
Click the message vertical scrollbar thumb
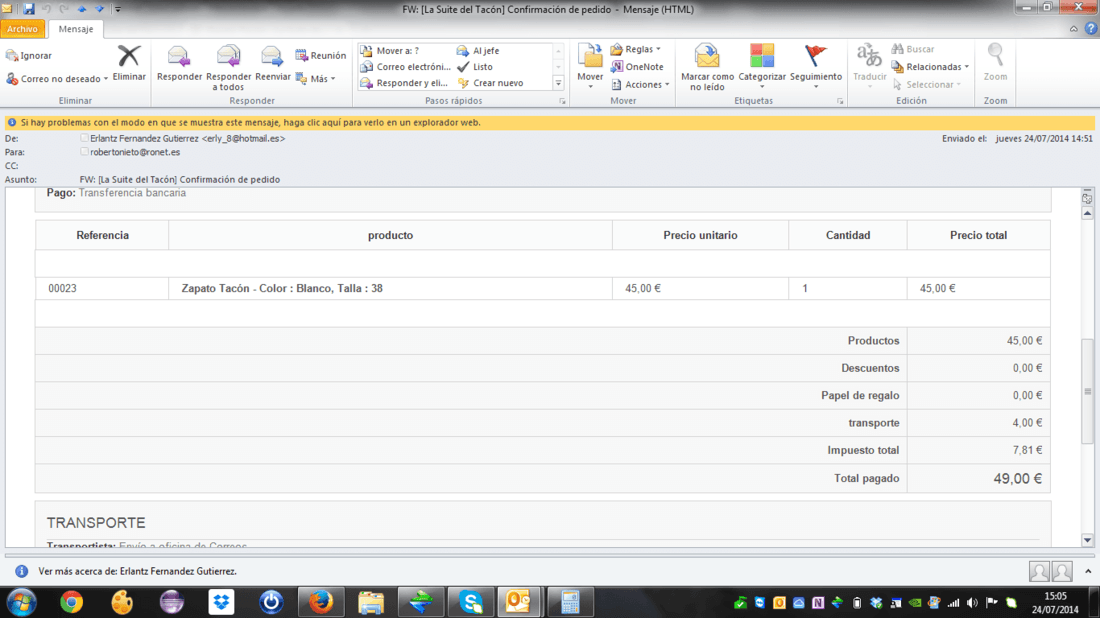pos(1087,391)
